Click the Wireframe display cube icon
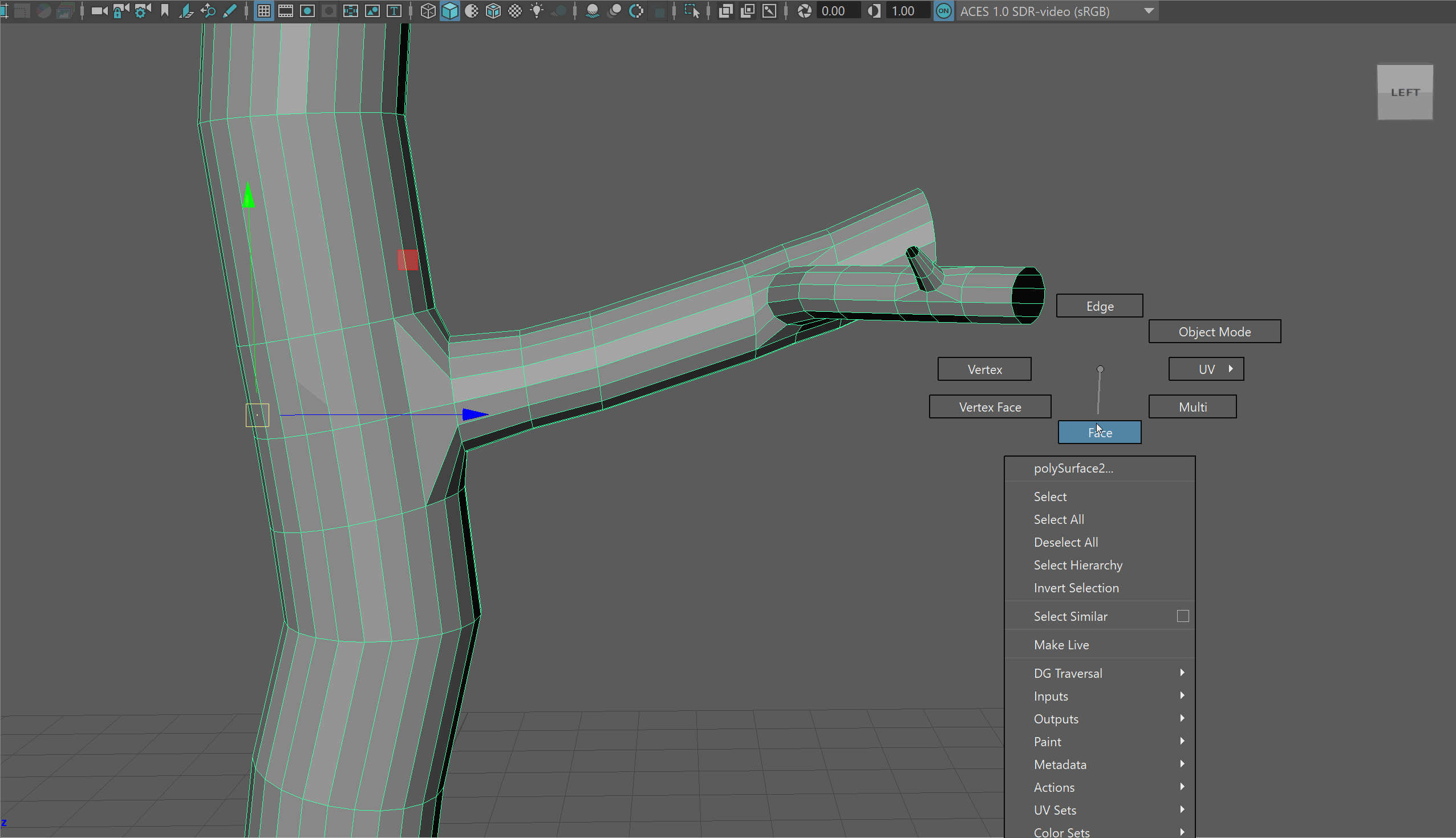This screenshot has width=1456, height=838. pyautogui.click(x=428, y=11)
